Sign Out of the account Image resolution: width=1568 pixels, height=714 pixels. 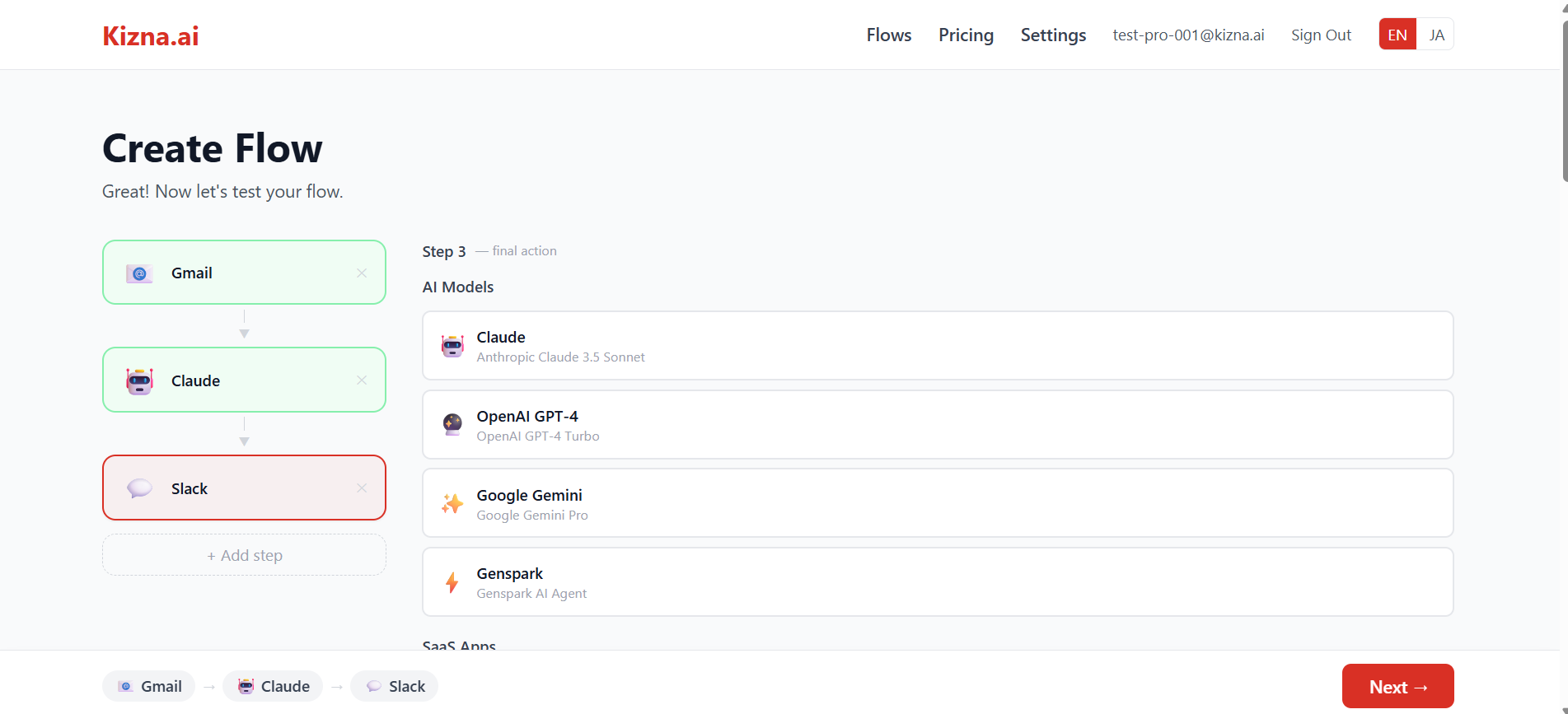click(x=1321, y=35)
